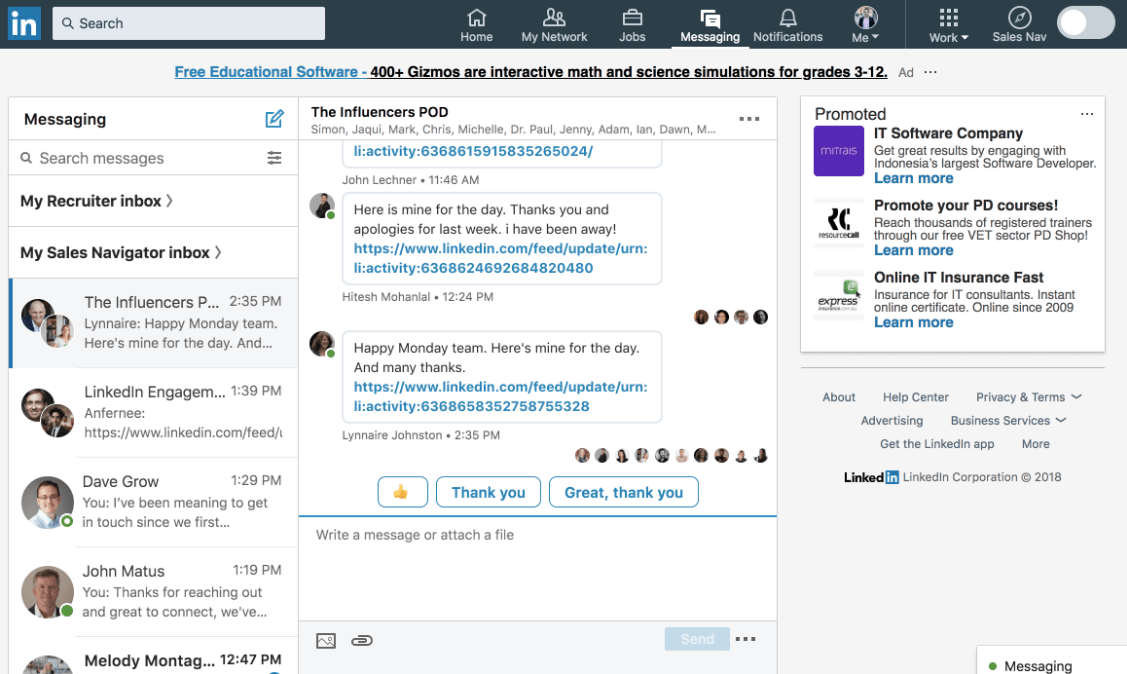The width and height of the screenshot is (1127, 674).
Task: Send thumbs up quick reply
Action: (x=402, y=492)
